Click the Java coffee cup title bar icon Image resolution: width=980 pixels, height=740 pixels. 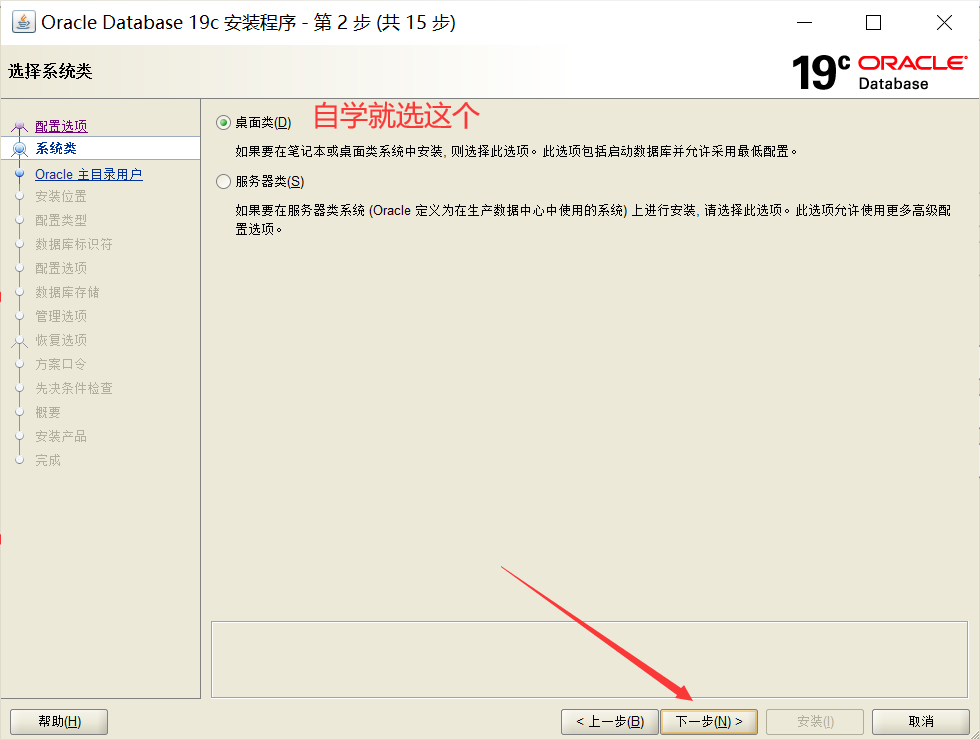pos(22,21)
